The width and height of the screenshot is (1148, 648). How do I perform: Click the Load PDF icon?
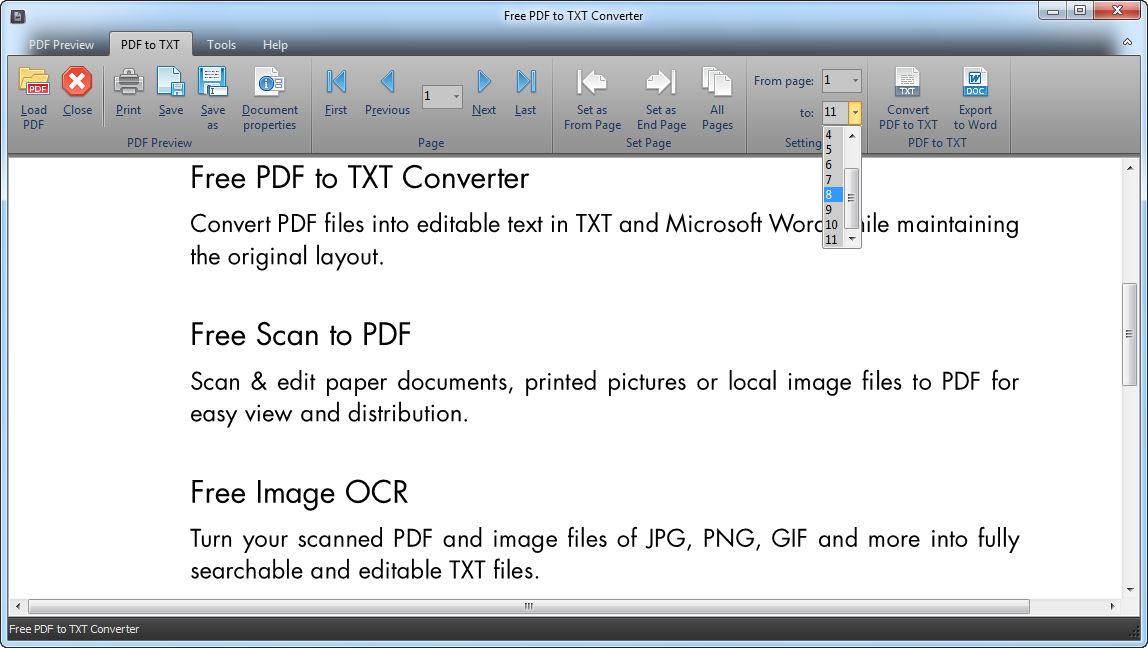pyautogui.click(x=34, y=84)
